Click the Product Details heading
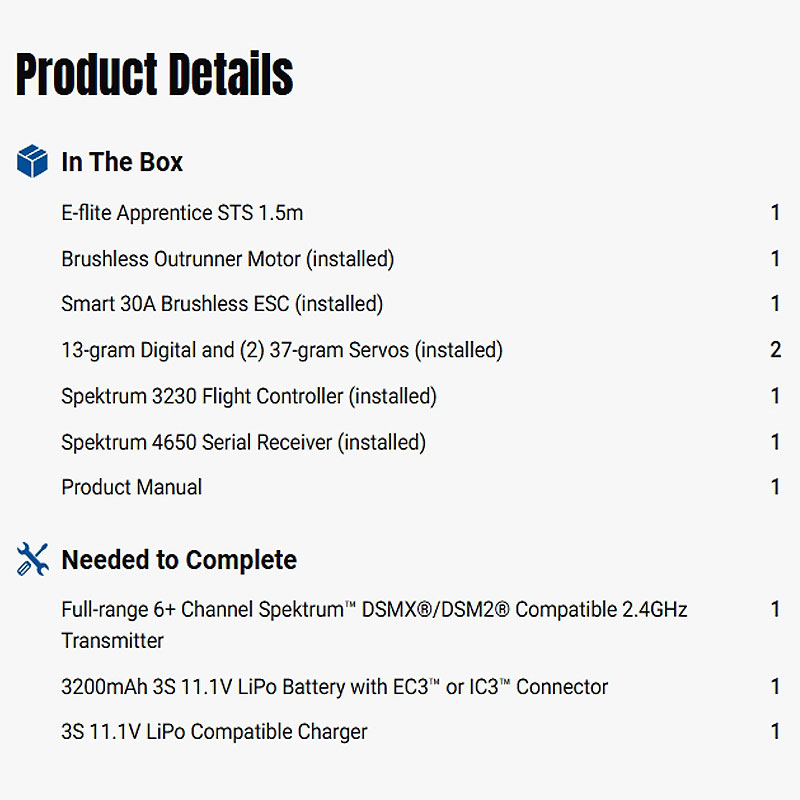This screenshot has height=800, width=800. [155, 75]
